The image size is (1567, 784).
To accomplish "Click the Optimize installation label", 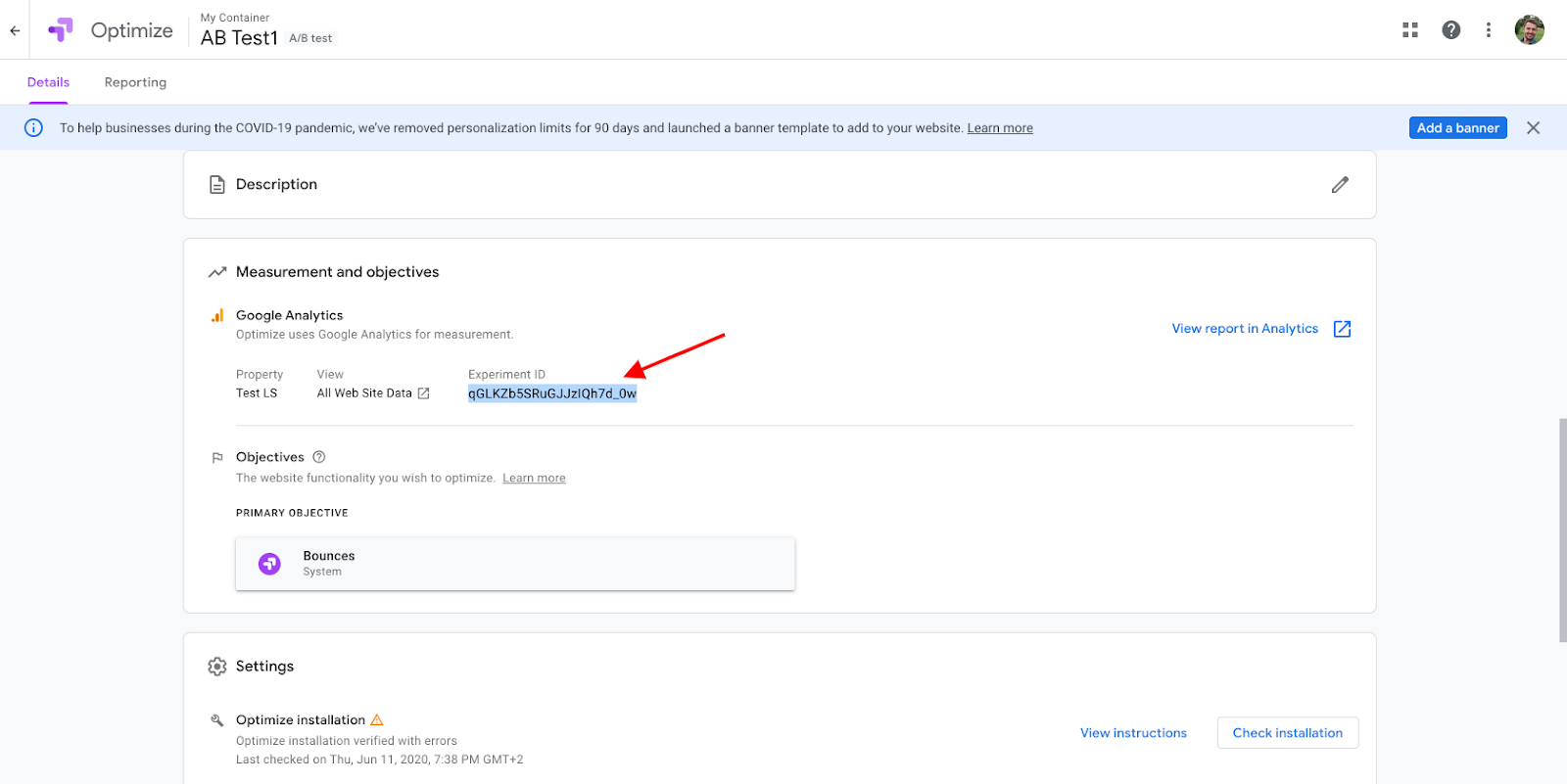I will (x=300, y=719).
